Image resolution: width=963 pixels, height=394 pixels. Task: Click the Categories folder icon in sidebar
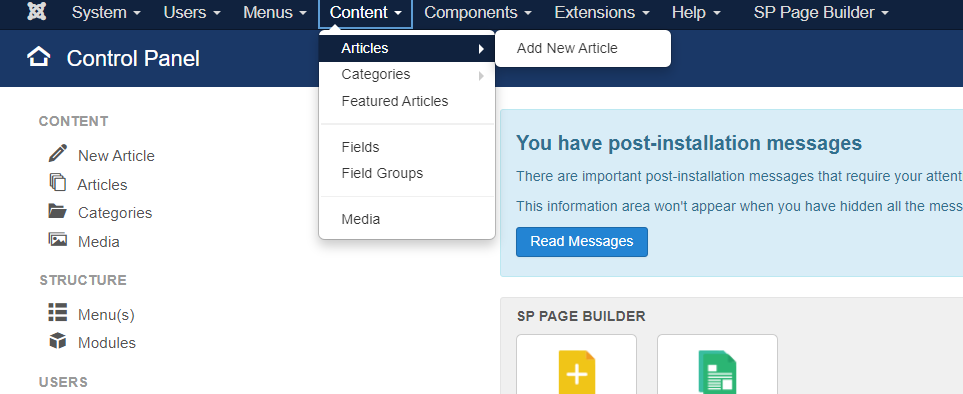58,211
